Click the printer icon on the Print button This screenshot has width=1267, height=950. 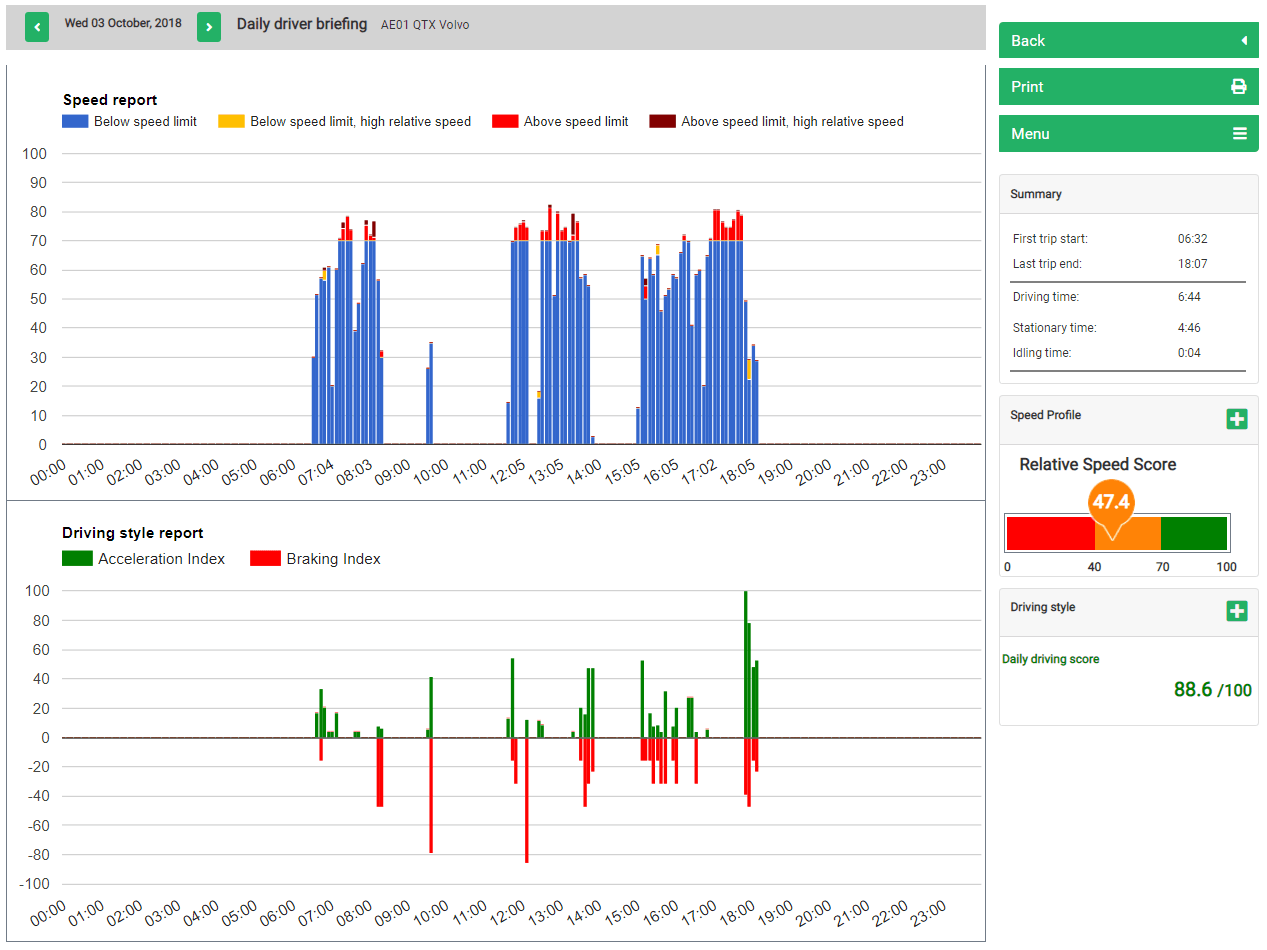click(x=1240, y=87)
